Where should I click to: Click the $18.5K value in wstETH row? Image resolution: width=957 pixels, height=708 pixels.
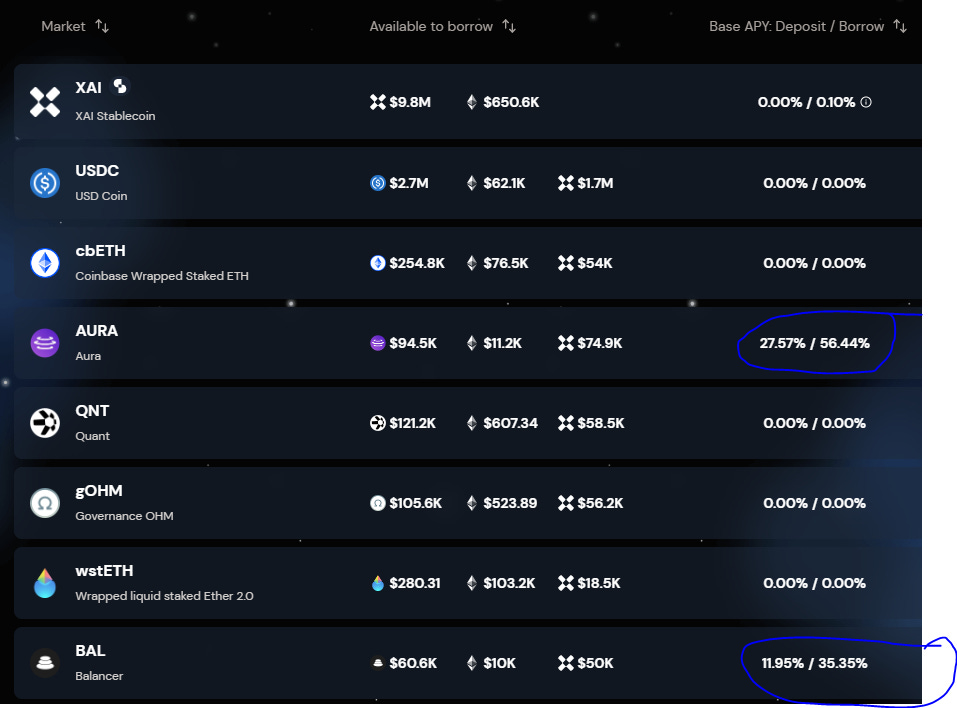tap(599, 583)
